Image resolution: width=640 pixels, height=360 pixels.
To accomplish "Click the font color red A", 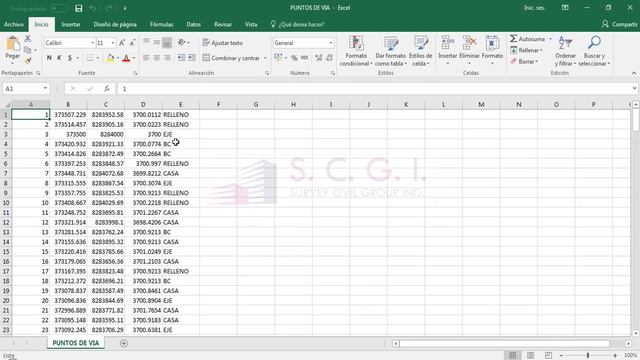I will (x=126, y=58).
